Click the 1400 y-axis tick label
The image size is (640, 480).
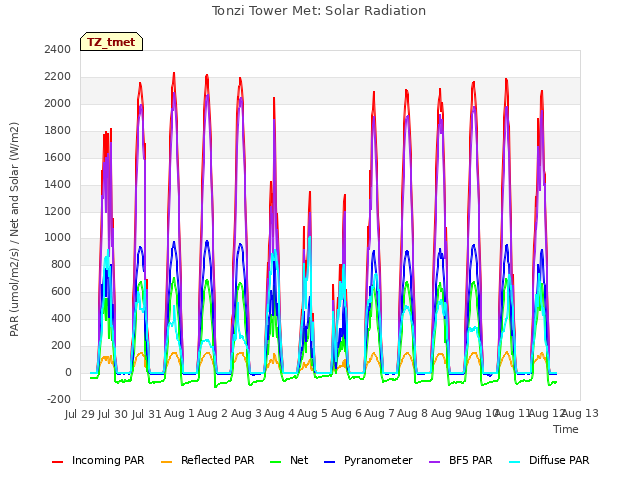coord(58,184)
